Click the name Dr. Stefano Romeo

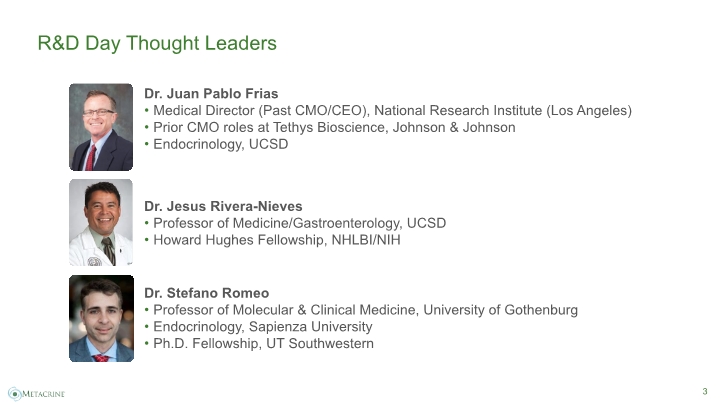click(207, 293)
